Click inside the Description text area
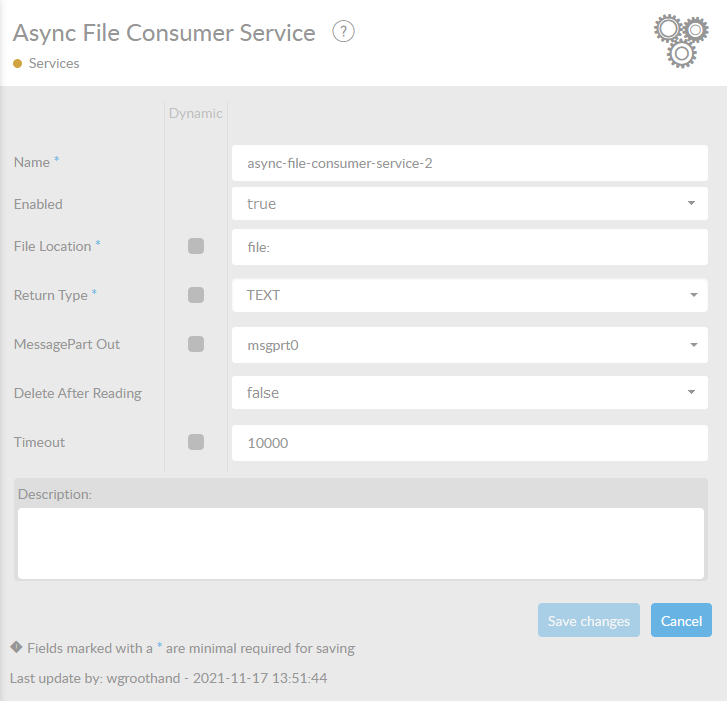Image resolution: width=727 pixels, height=701 pixels. (x=361, y=543)
